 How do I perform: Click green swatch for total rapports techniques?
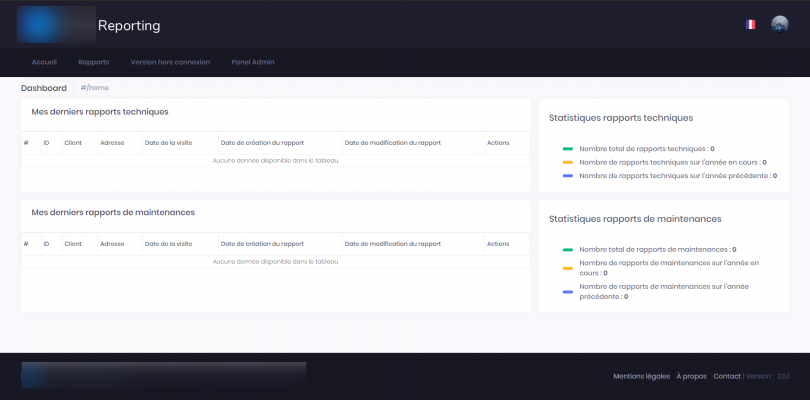[567, 148]
